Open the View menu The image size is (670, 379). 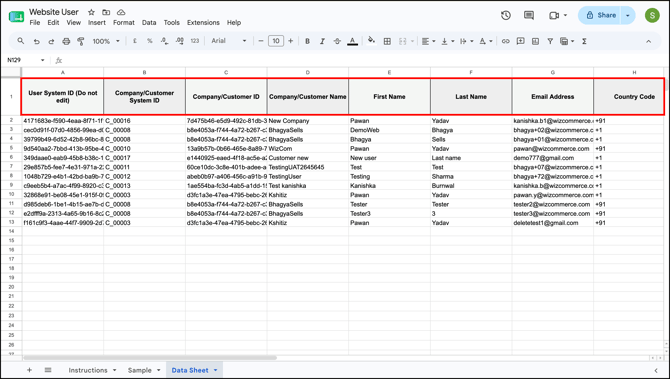tap(73, 23)
